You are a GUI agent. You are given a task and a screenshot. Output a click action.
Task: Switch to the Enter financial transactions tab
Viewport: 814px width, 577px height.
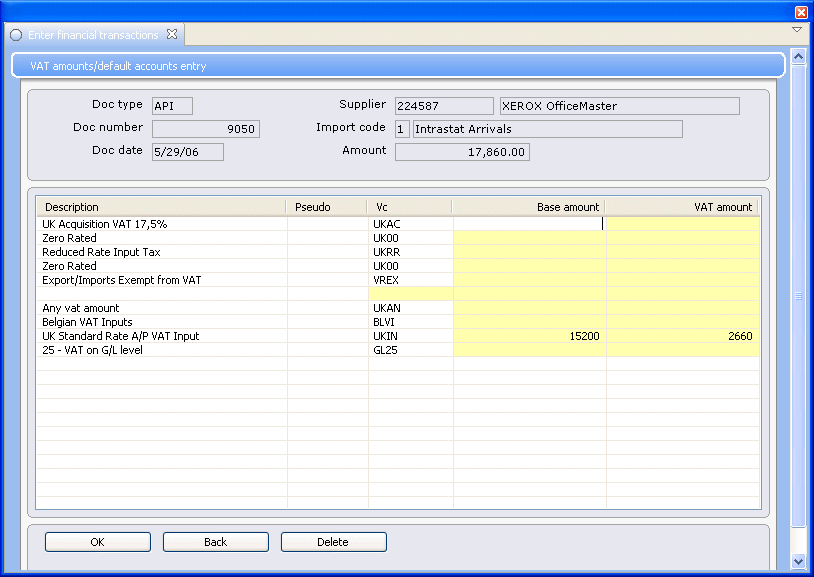(90, 33)
